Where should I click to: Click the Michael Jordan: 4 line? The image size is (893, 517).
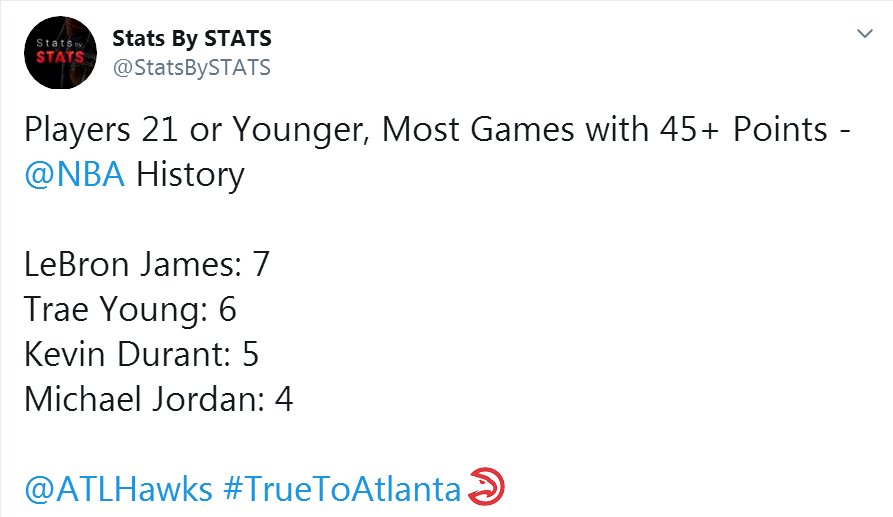(158, 399)
